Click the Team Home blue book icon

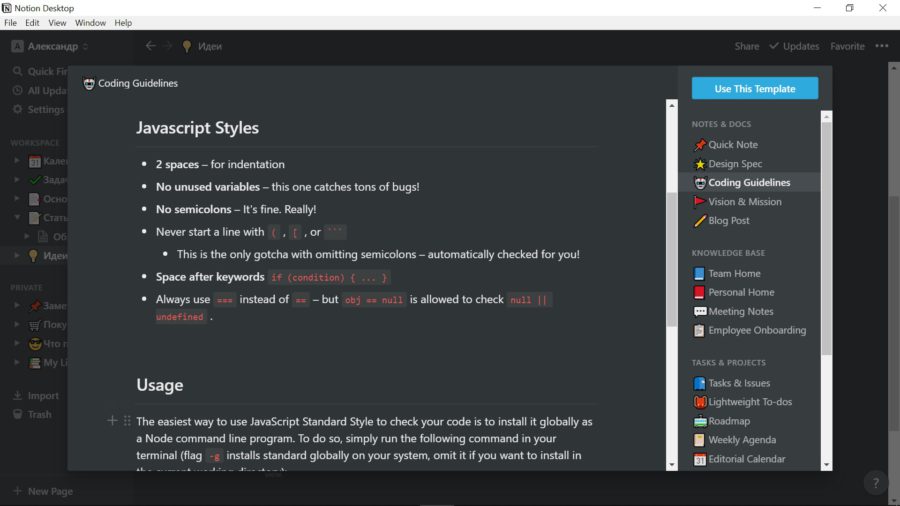(699, 274)
